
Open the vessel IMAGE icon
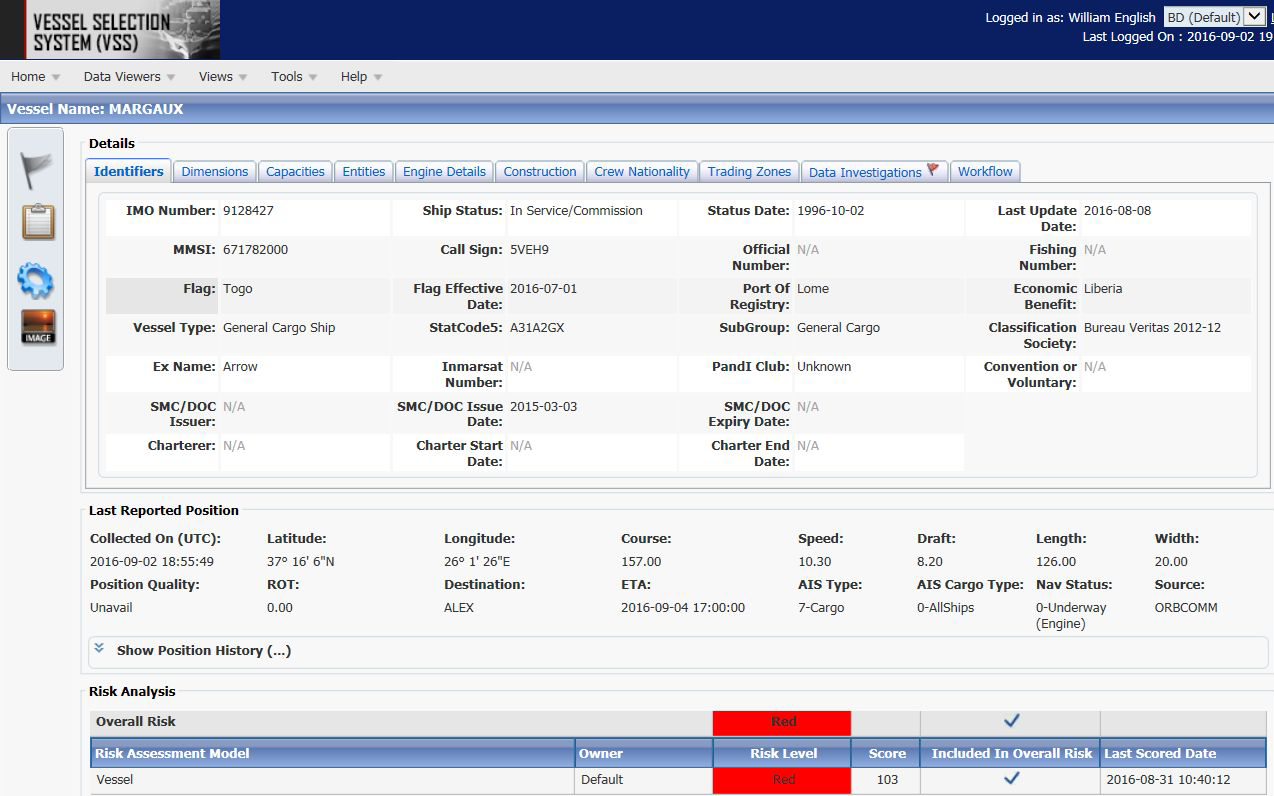tap(38, 327)
